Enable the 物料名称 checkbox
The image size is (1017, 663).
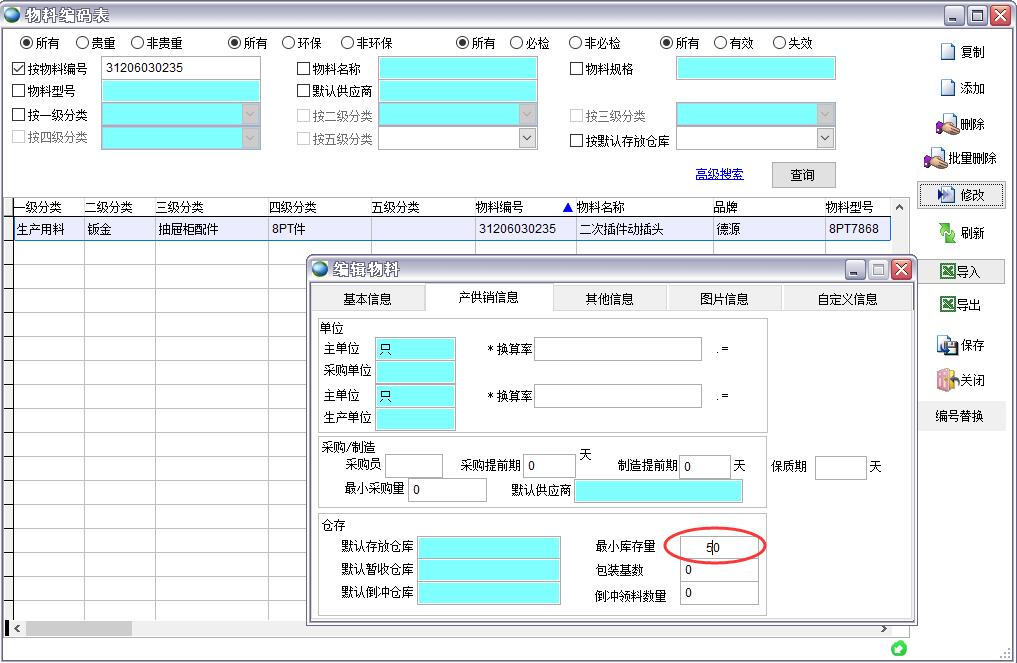coord(304,69)
